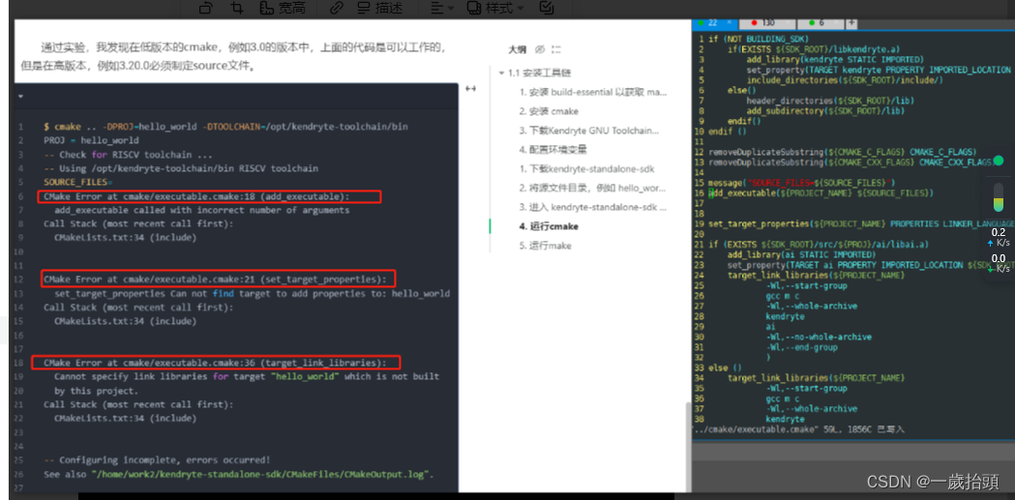This screenshot has width=1015, height=500.
Task: Click the paragraph text about cmake 3.0 version
Action: pyautogui.click(x=235, y=56)
